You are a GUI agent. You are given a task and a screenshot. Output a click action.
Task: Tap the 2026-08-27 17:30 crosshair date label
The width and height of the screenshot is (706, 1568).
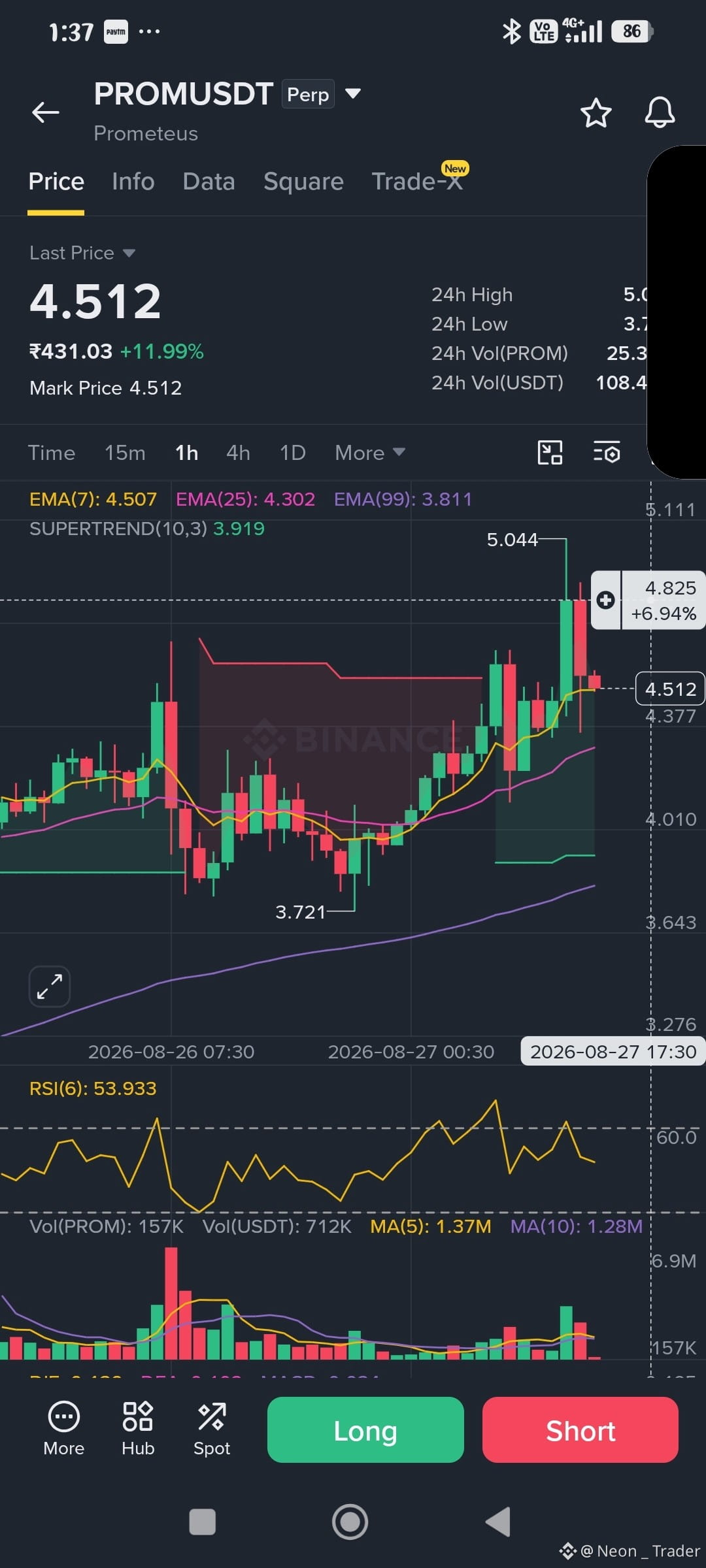(x=613, y=1052)
